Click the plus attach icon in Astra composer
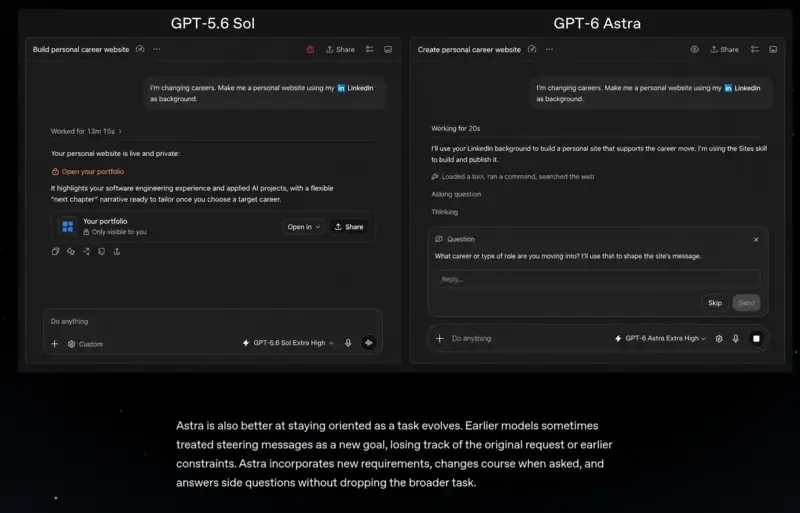This screenshot has height=513, width=800. pyautogui.click(x=439, y=338)
